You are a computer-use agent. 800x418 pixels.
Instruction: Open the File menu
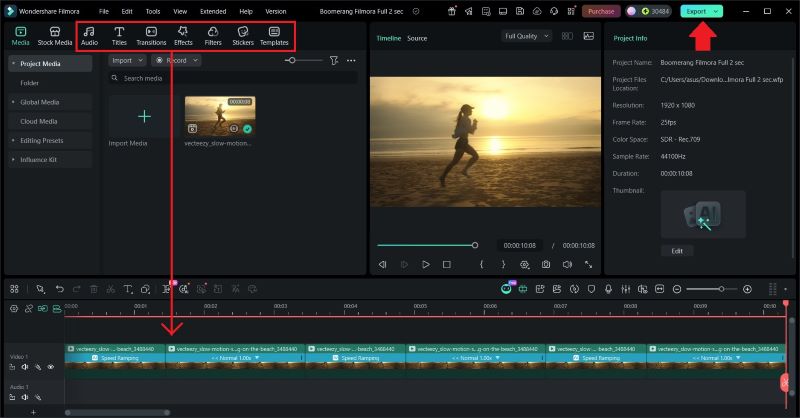[x=104, y=11]
